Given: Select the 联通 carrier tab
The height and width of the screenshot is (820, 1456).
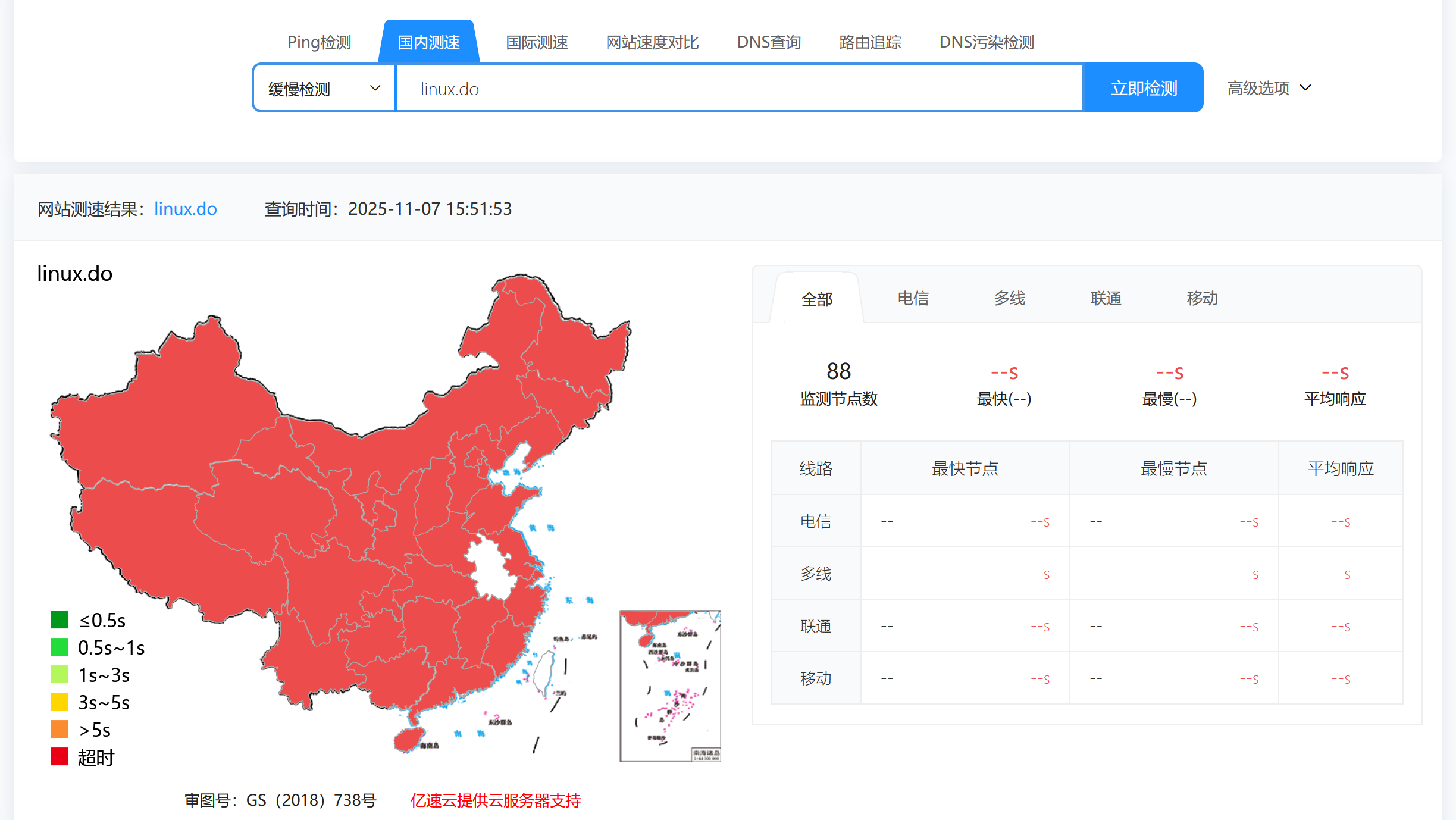Looking at the screenshot, I should click(1106, 298).
